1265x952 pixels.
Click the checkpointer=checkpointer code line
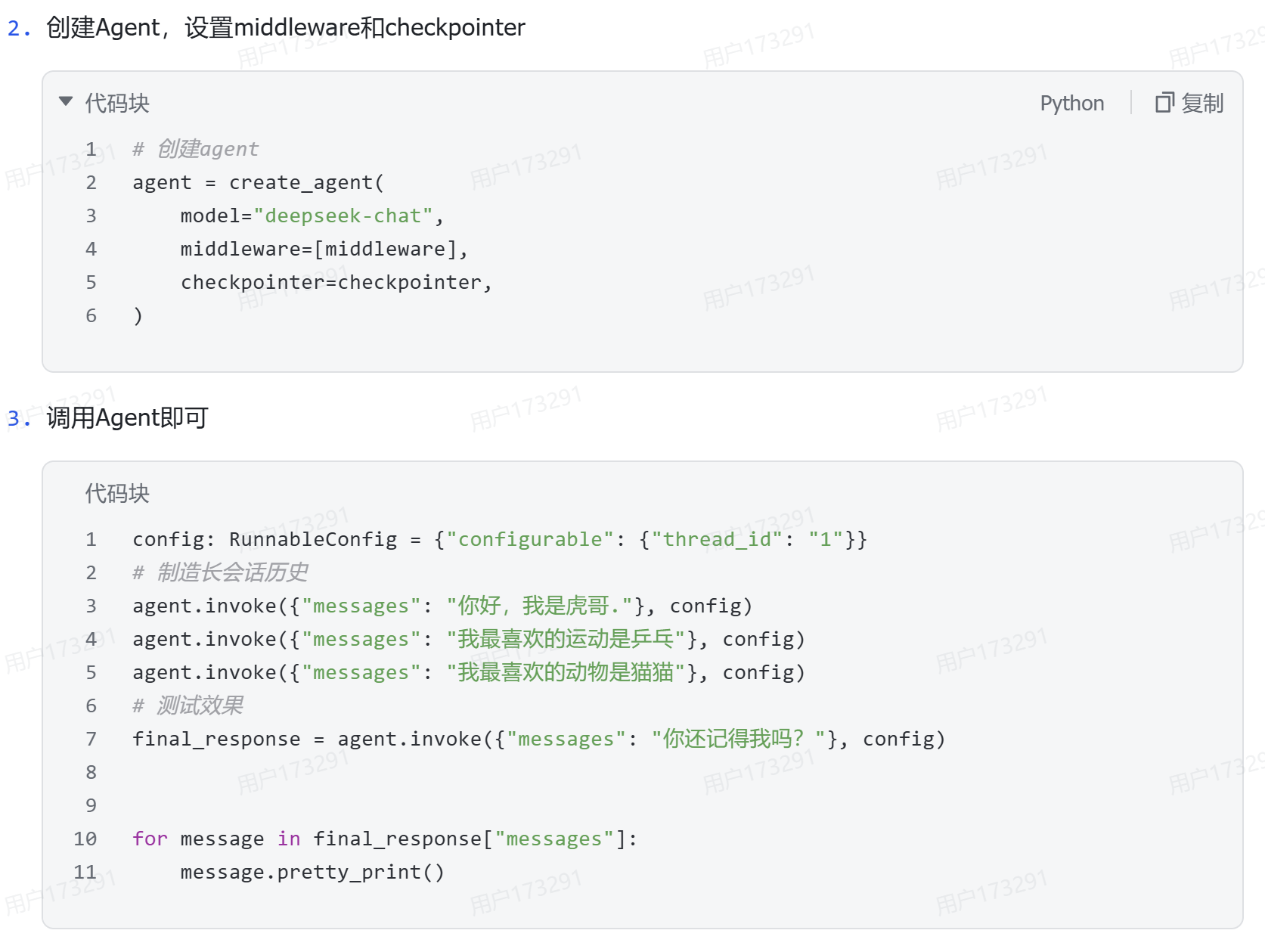pos(336,282)
